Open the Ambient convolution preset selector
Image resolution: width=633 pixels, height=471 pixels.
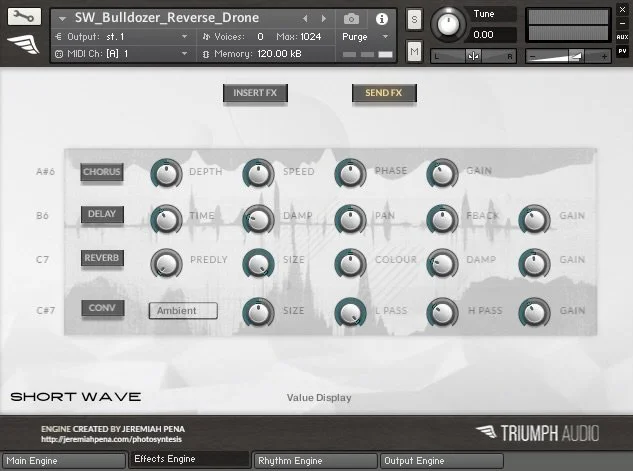183,311
